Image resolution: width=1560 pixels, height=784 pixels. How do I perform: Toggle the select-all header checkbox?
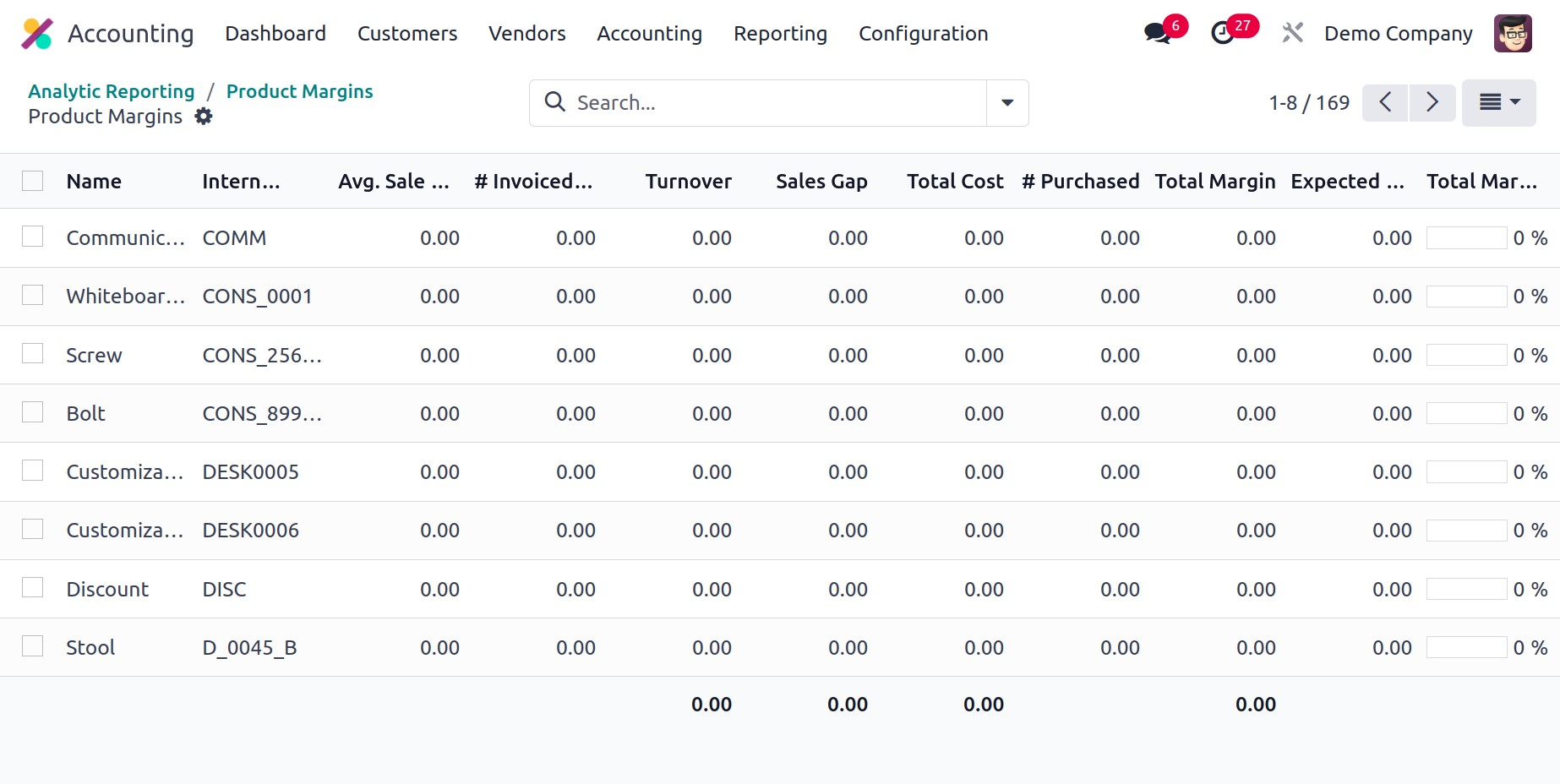(33, 181)
